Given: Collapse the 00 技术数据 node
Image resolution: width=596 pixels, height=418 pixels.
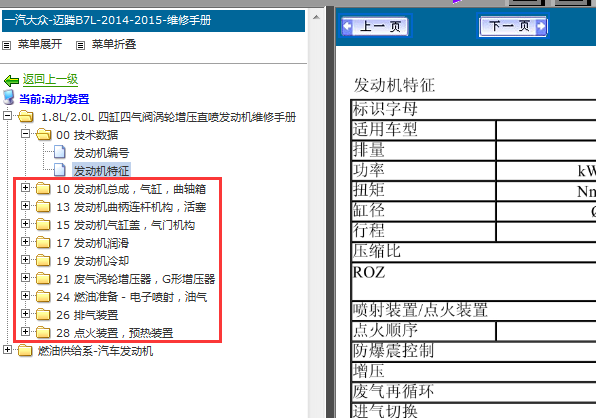Looking at the screenshot, I should (x=25, y=133).
